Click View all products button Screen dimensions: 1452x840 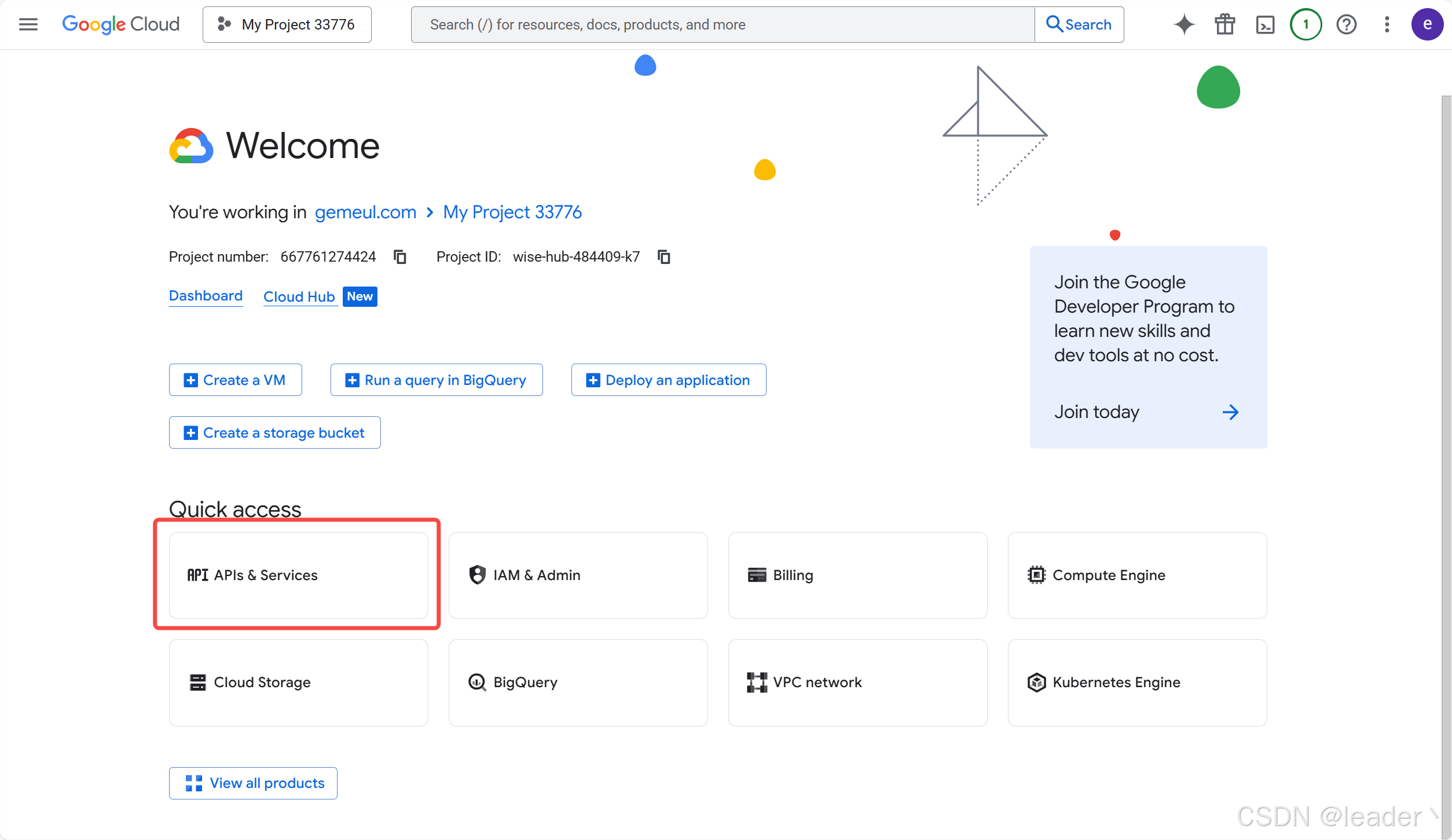pyautogui.click(x=253, y=783)
